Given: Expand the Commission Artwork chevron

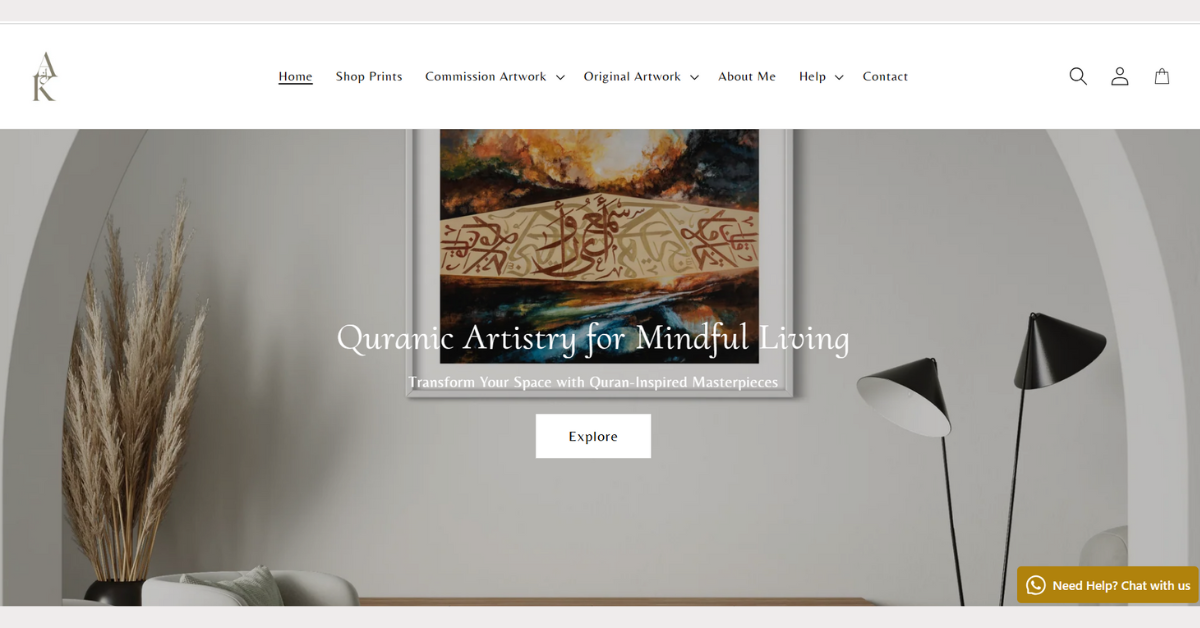Looking at the screenshot, I should click(560, 77).
